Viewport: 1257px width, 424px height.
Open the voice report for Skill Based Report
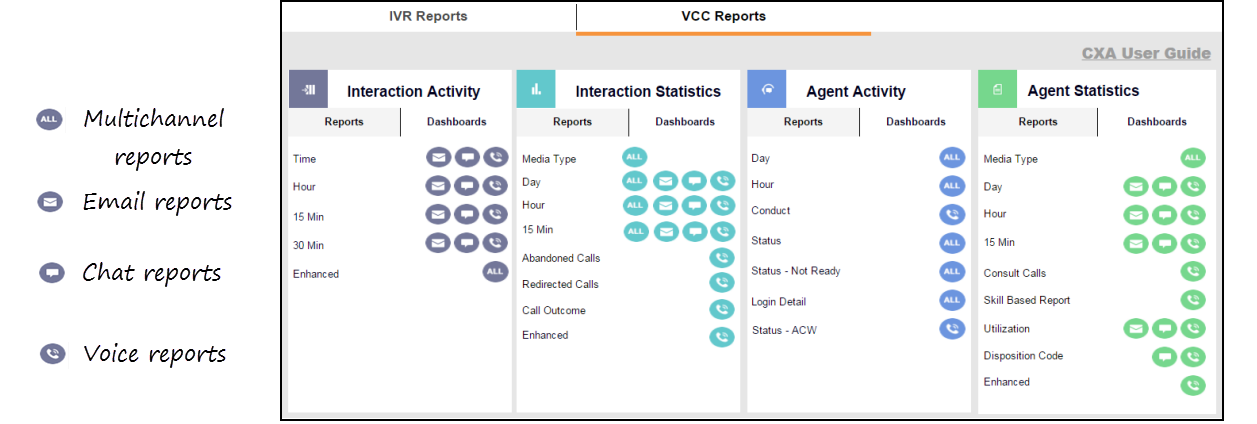tap(1193, 299)
